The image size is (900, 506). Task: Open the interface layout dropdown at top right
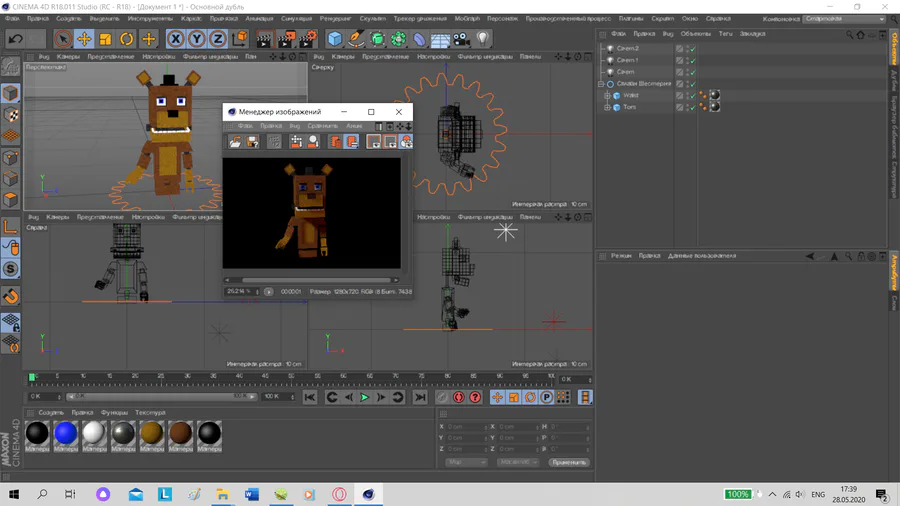(x=845, y=19)
